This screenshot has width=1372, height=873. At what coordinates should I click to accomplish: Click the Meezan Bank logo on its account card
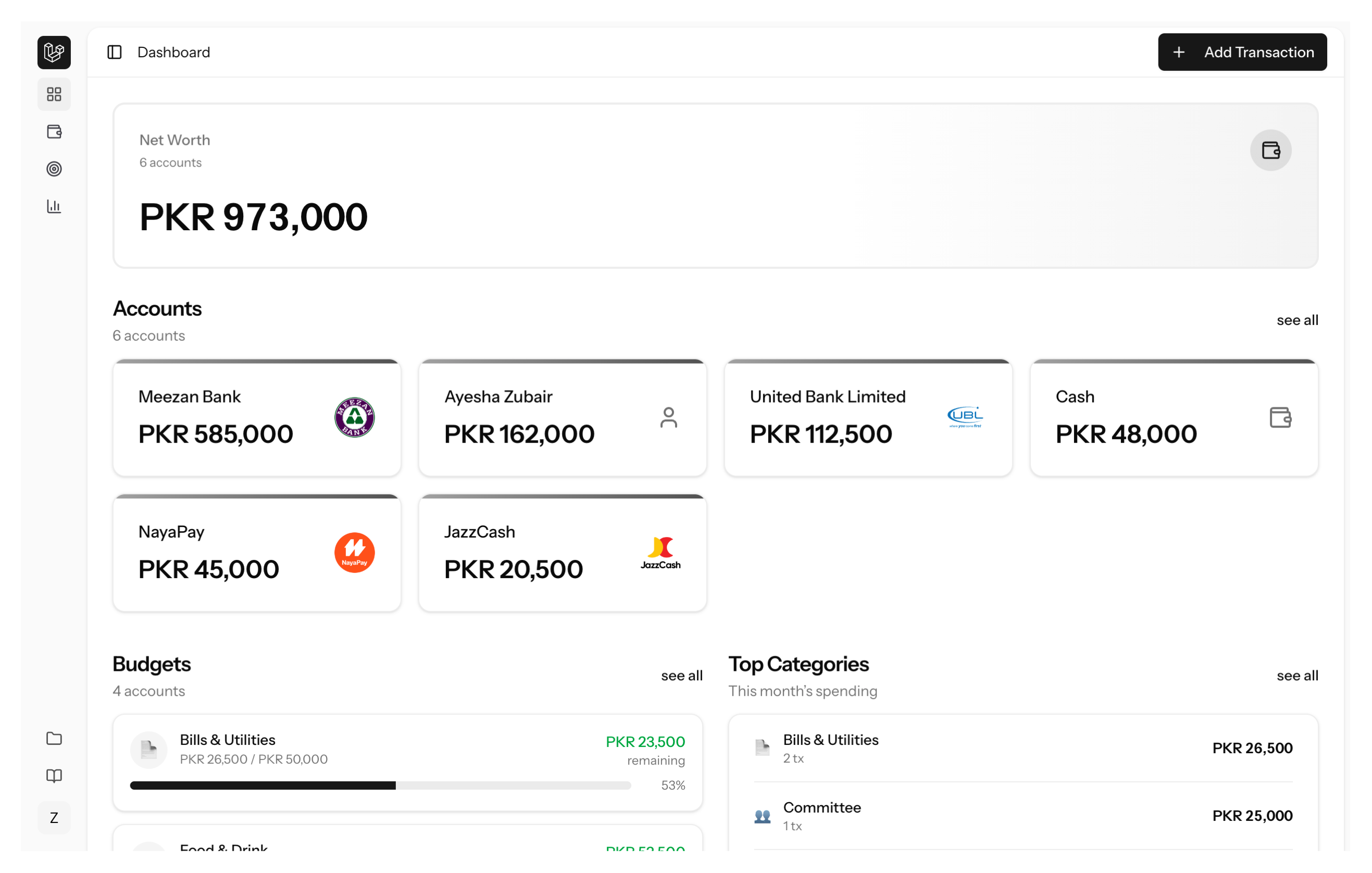pos(354,417)
